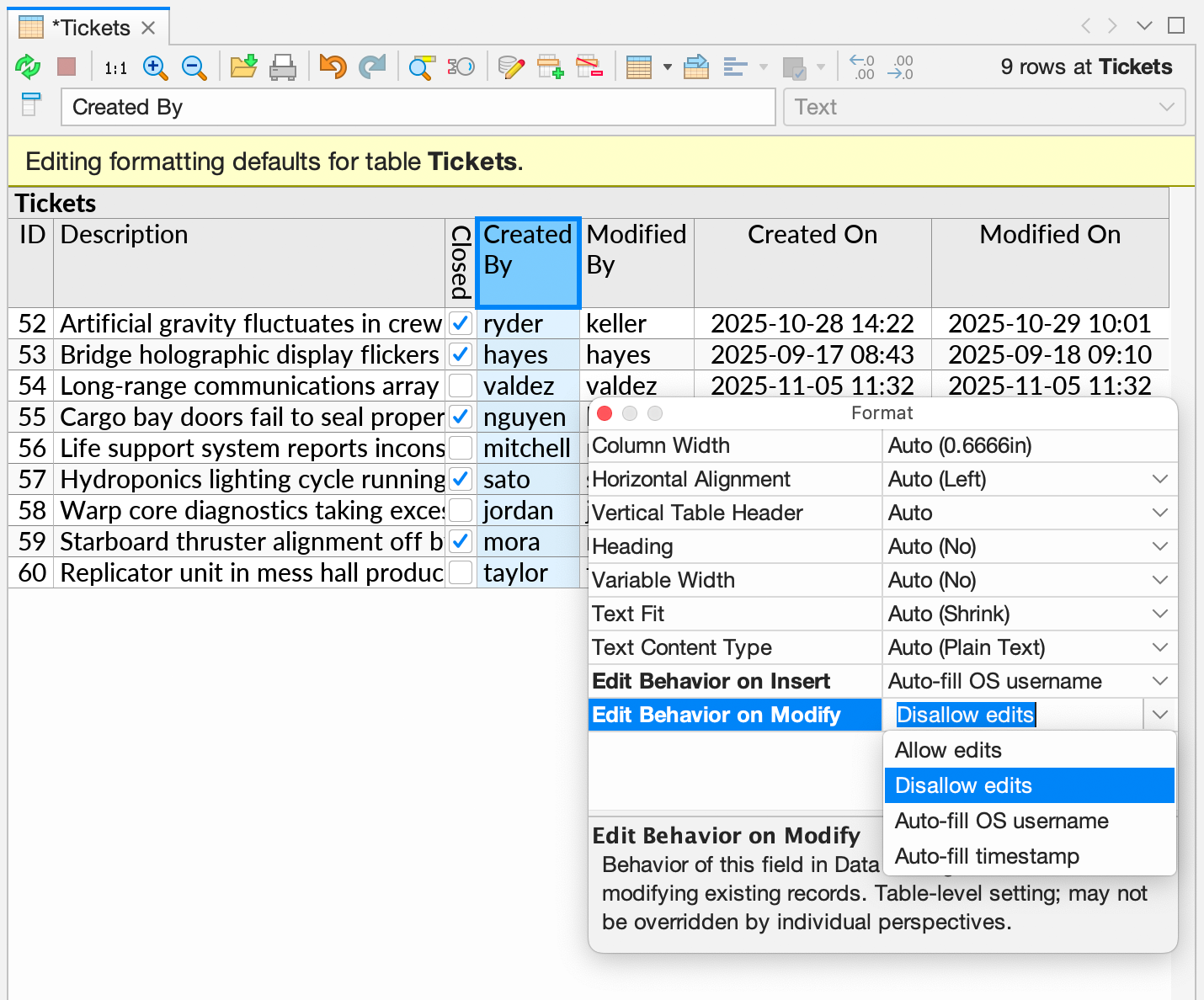Choose Allow edits in the popup list
Image resolution: width=1204 pixels, height=1000 pixels.
click(x=947, y=750)
